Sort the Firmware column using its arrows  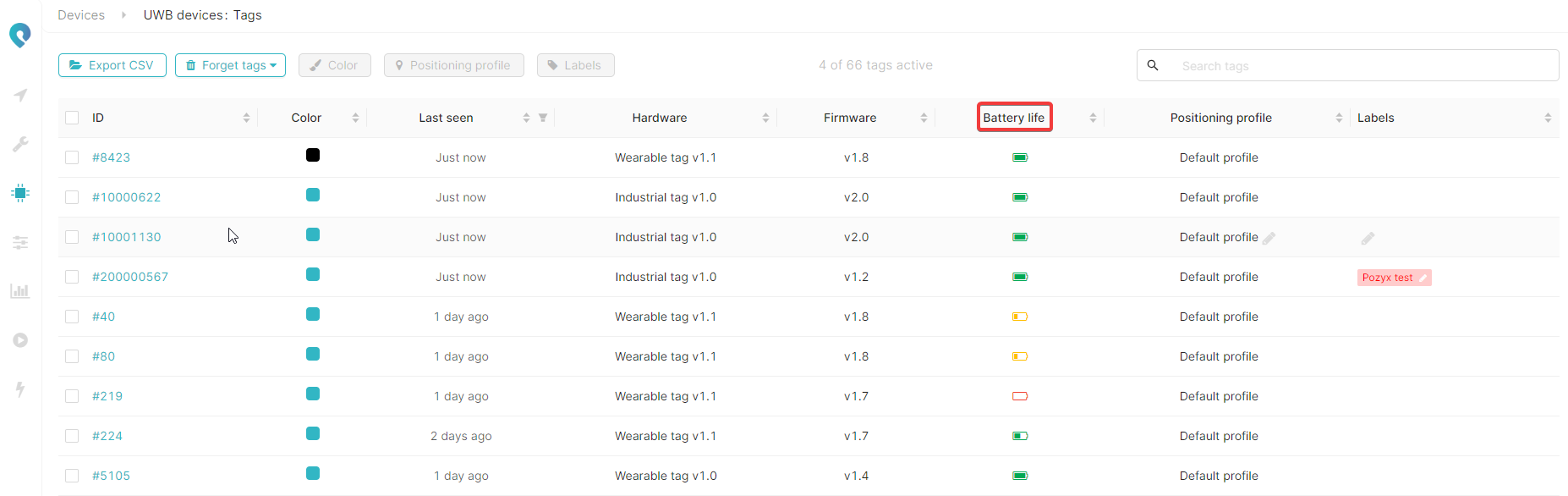(924, 118)
